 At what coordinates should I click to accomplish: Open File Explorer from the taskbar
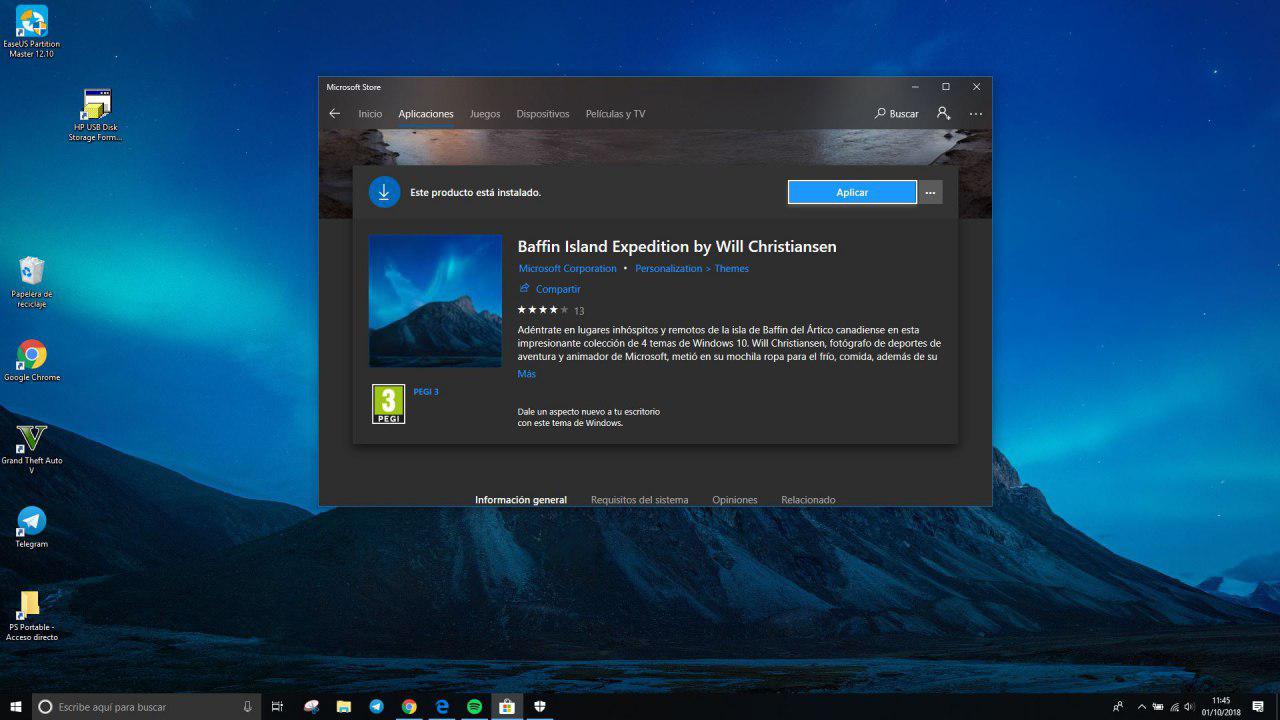pyautogui.click(x=343, y=707)
